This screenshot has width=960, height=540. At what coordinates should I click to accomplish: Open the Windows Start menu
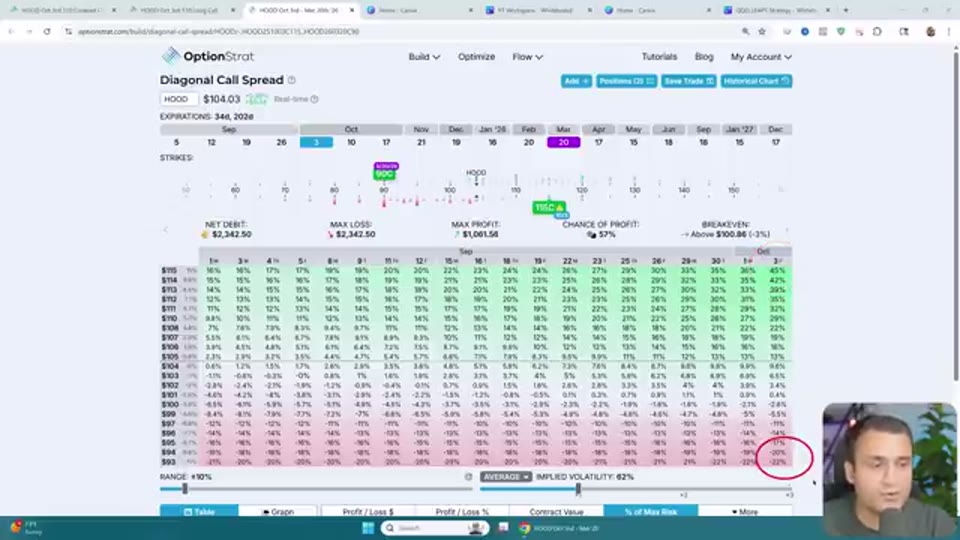coord(368,528)
